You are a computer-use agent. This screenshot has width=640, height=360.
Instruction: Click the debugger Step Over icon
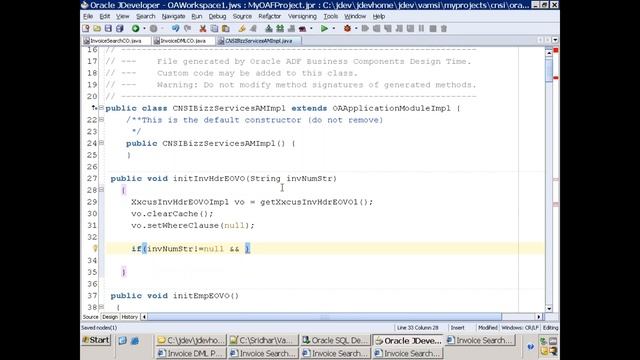377,29
